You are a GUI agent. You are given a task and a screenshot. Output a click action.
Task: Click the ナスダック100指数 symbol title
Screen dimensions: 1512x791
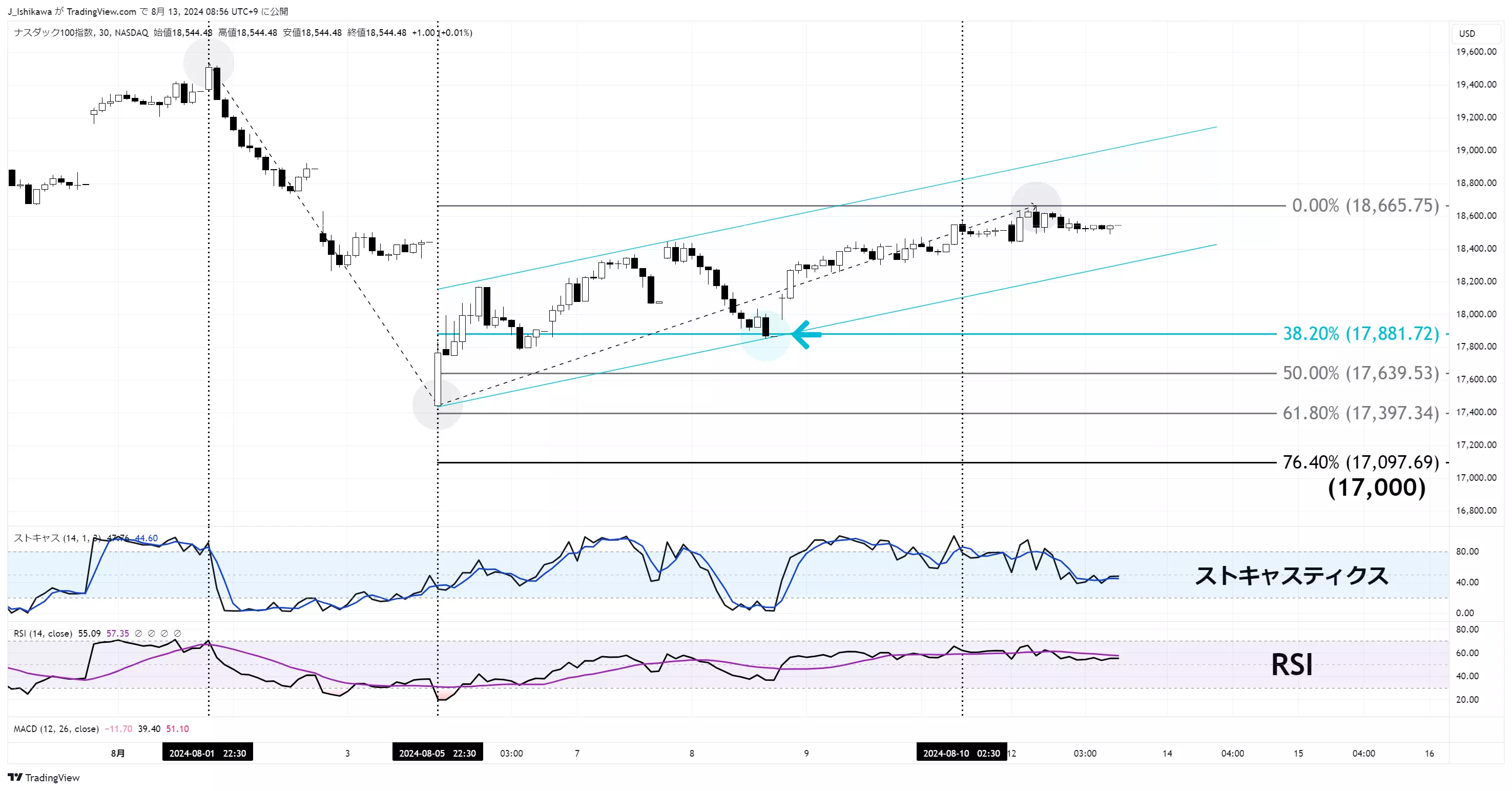tap(53, 33)
